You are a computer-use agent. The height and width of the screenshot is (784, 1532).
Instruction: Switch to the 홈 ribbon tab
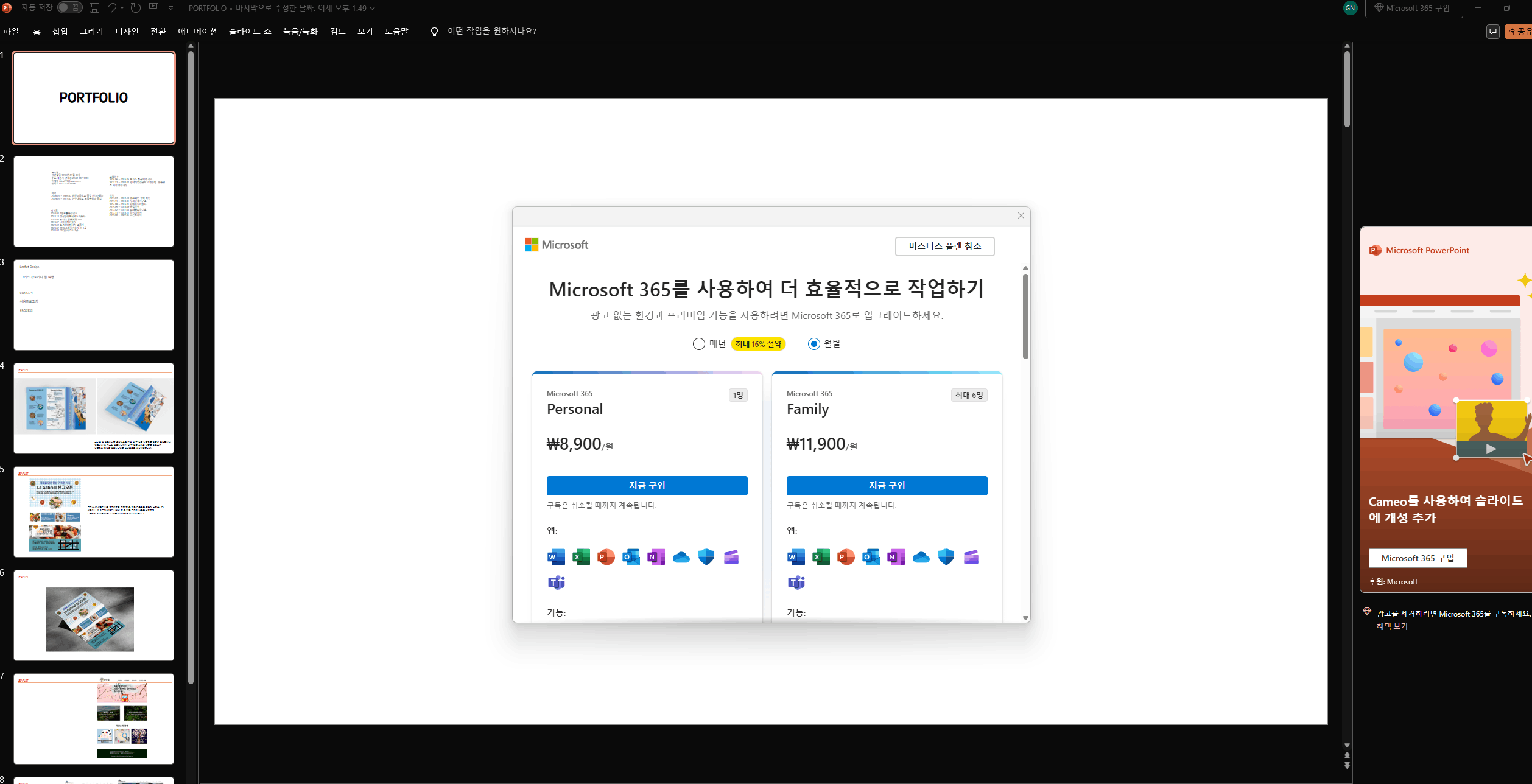point(37,32)
